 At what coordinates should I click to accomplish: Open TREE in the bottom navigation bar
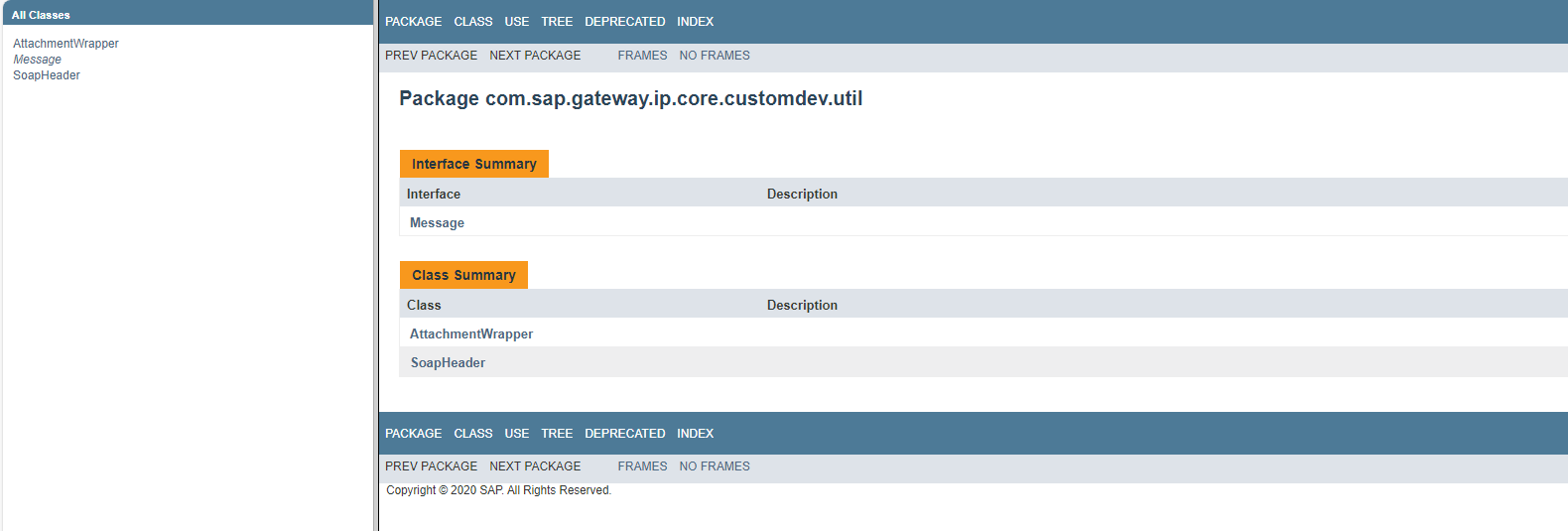pos(557,434)
